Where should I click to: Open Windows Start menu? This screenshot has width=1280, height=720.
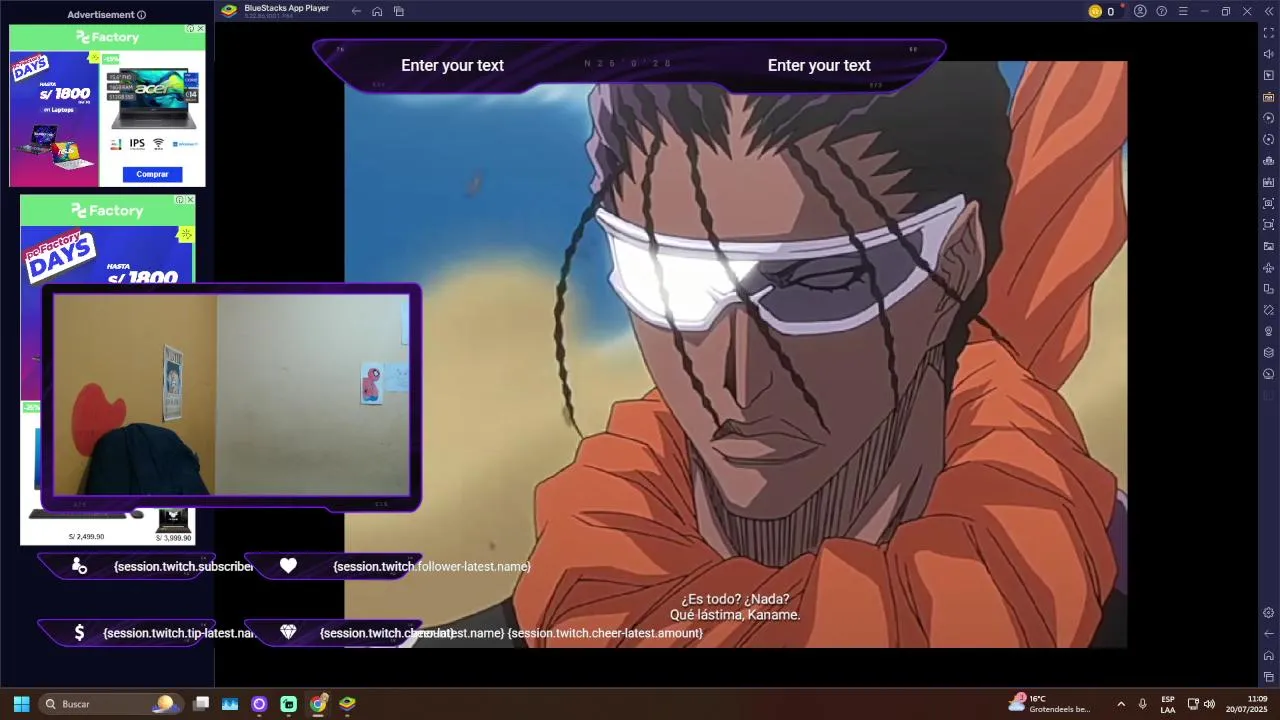(21, 704)
